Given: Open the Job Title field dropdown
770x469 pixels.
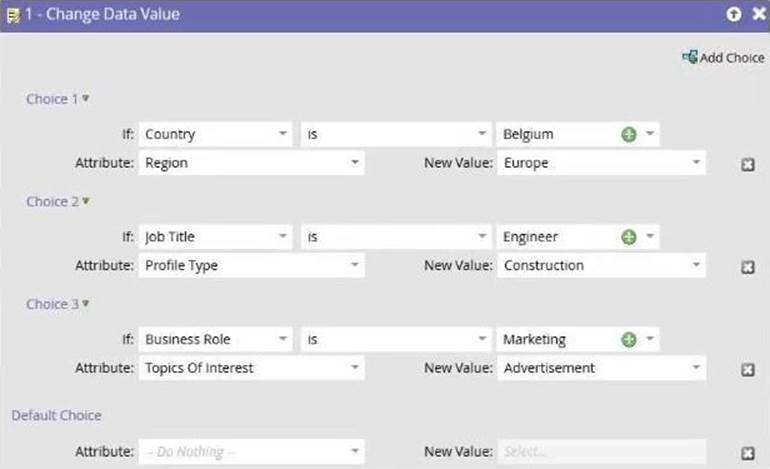Looking at the screenshot, I should tap(284, 237).
